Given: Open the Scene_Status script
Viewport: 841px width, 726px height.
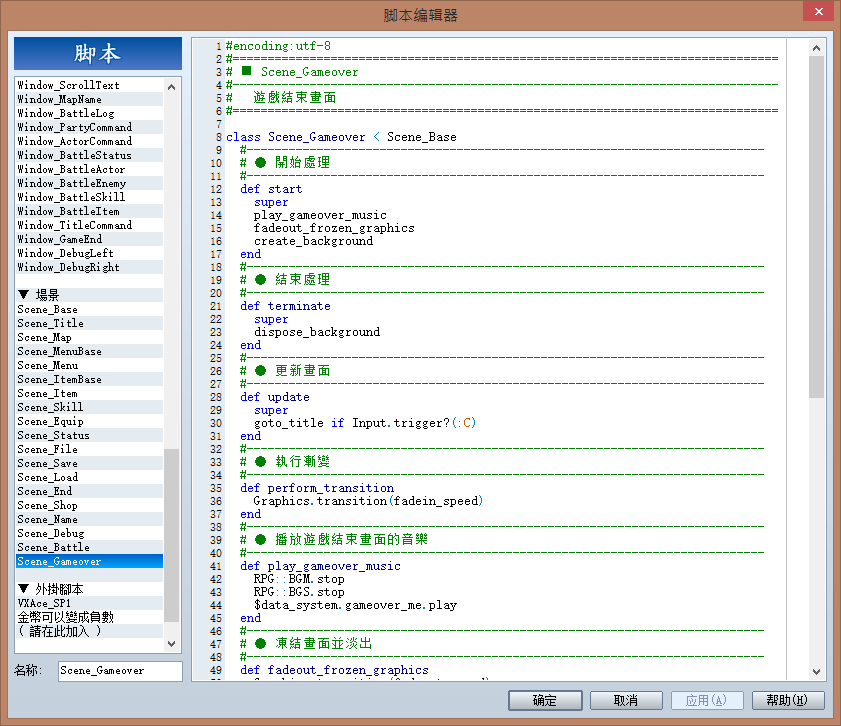Looking at the screenshot, I should click(x=90, y=435).
